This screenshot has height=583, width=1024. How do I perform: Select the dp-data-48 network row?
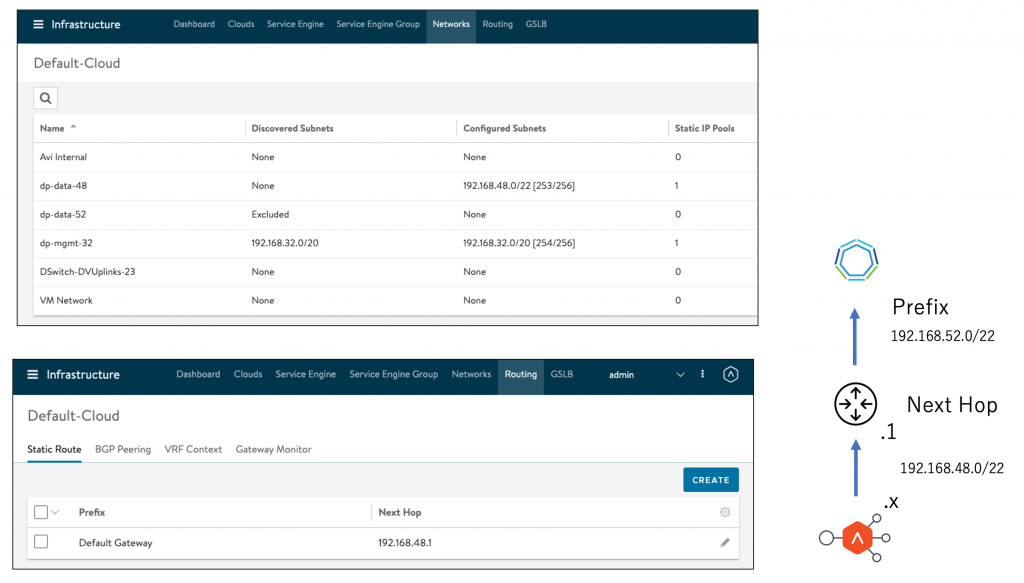(396, 185)
